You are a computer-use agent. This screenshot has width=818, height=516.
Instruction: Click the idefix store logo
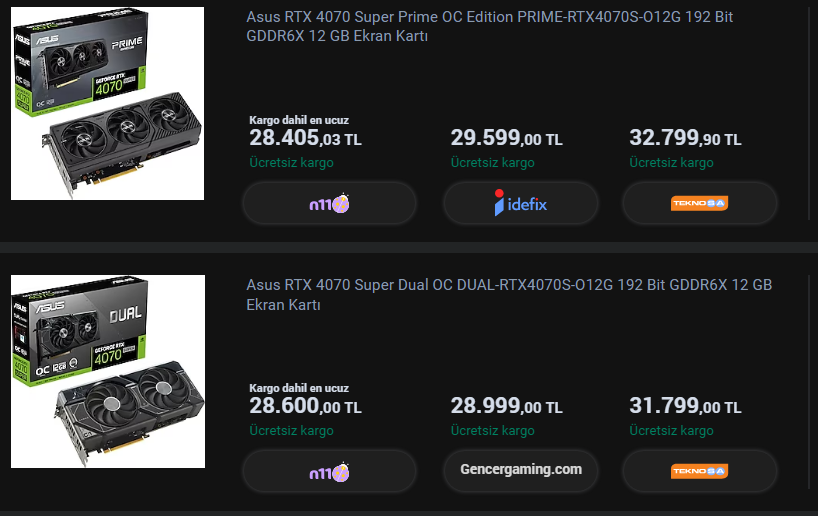(x=520, y=204)
